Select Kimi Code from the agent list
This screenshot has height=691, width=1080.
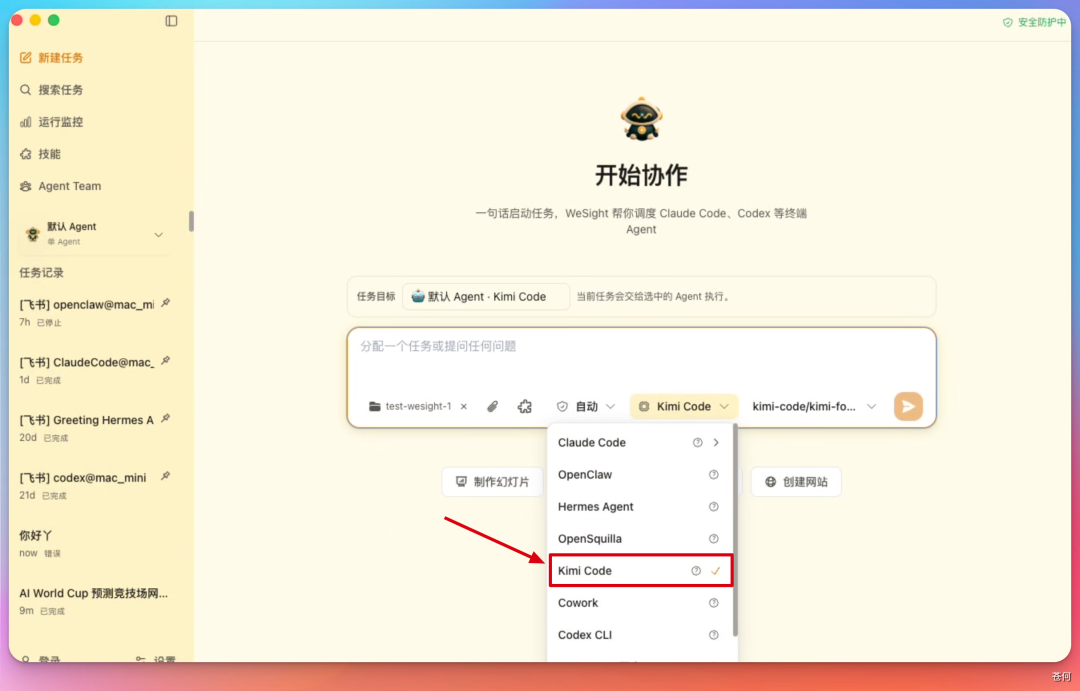click(641, 570)
